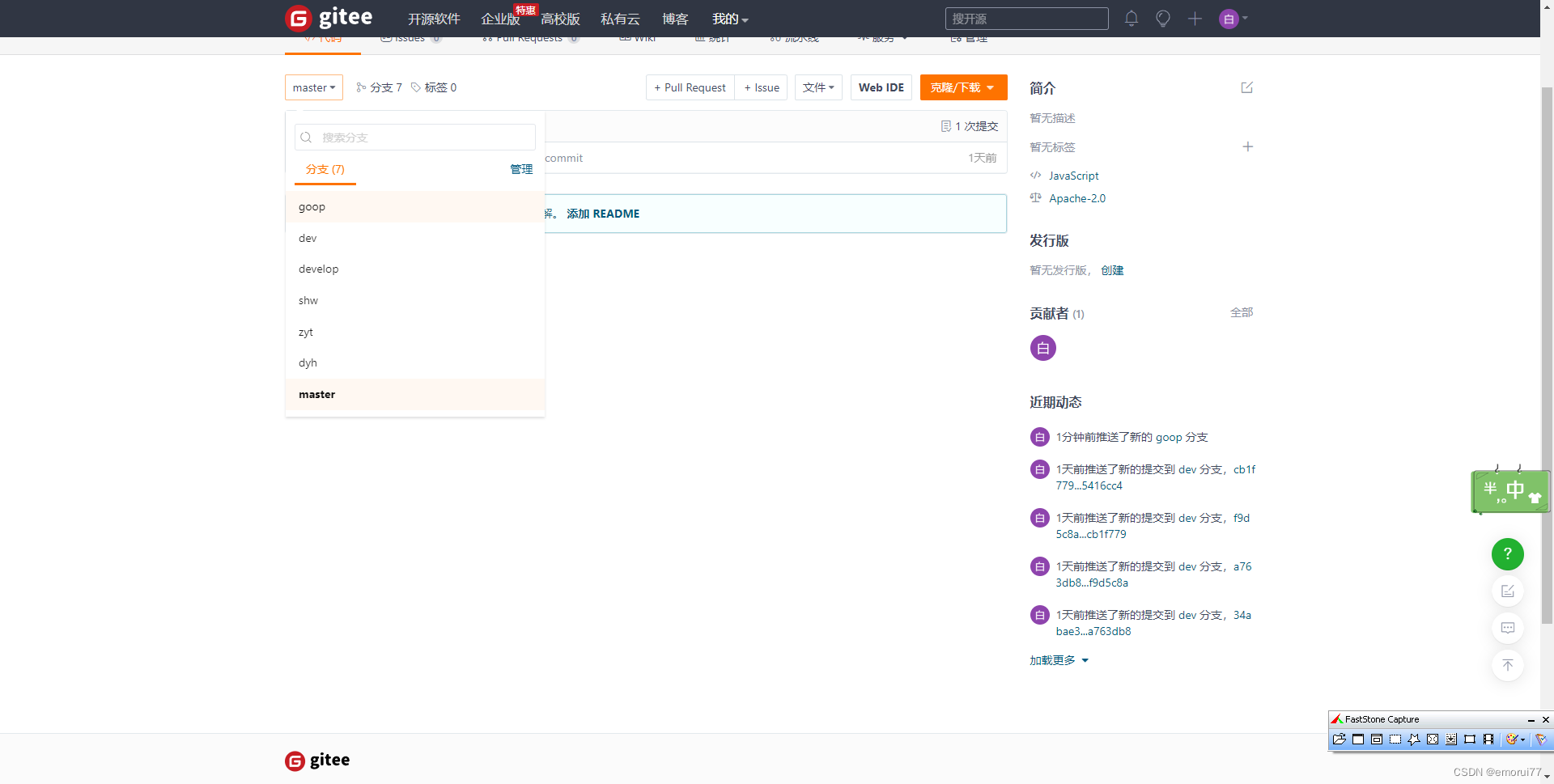Click the + Pull Request button
The height and width of the screenshot is (784, 1554).
(x=690, y=87)
